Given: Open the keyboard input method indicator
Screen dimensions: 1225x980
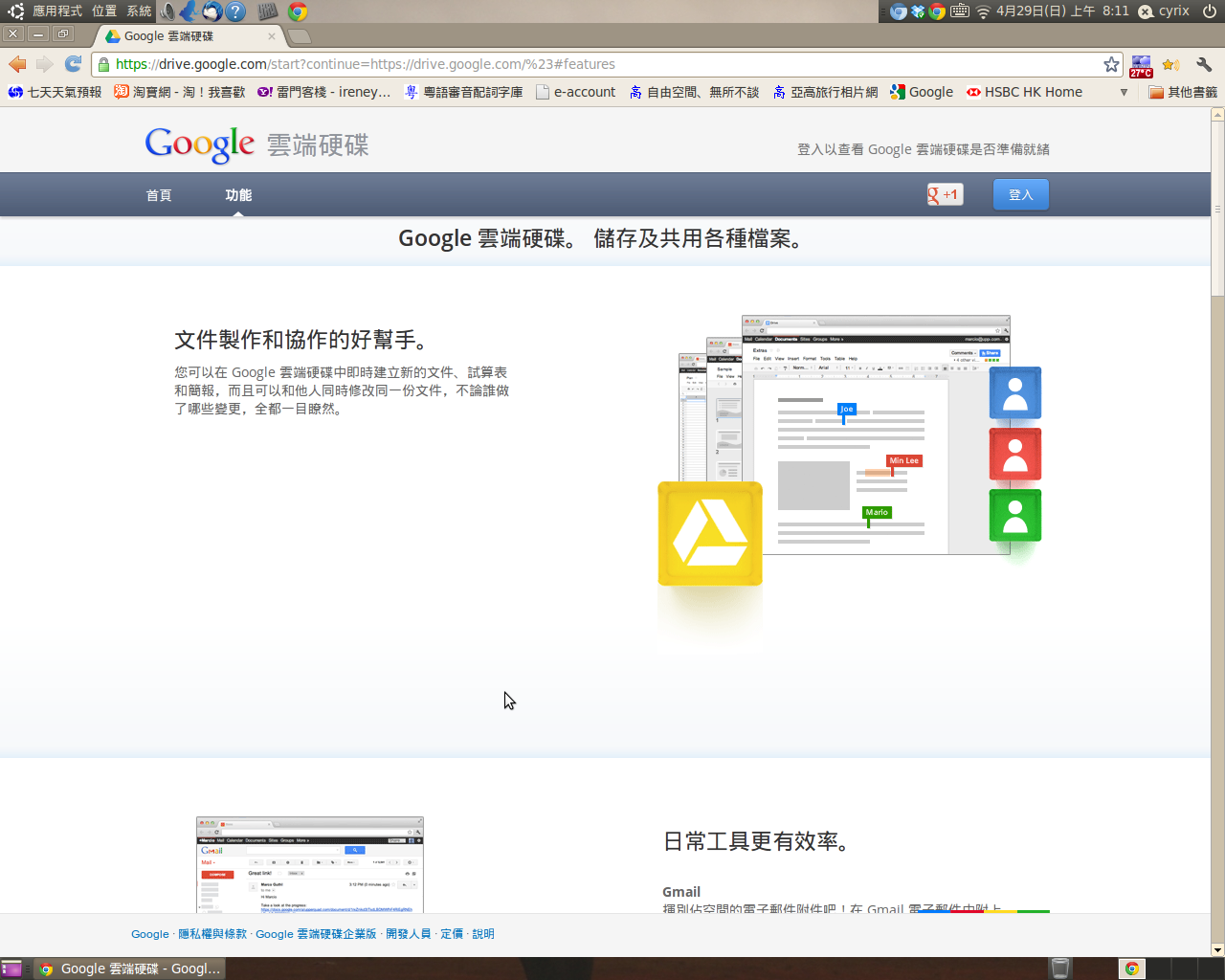Looking at the screenshot, I should click(960, 11).
